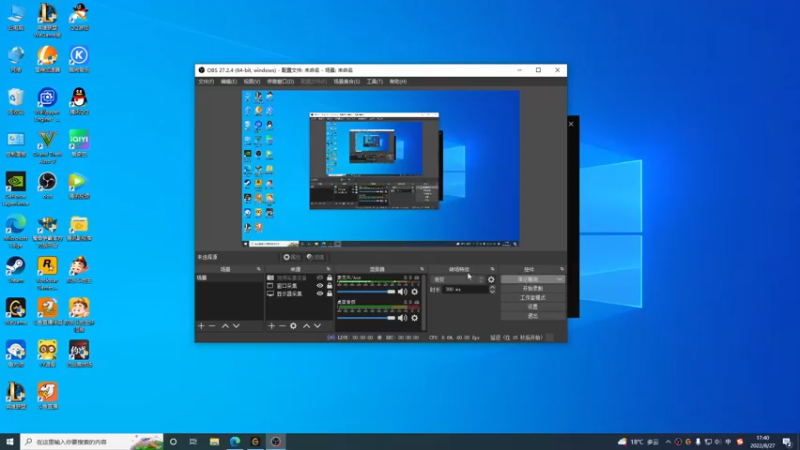Screen dimensions: 800x450
Task: Open the Tools (T) menu in OBS
Action: 374,82
